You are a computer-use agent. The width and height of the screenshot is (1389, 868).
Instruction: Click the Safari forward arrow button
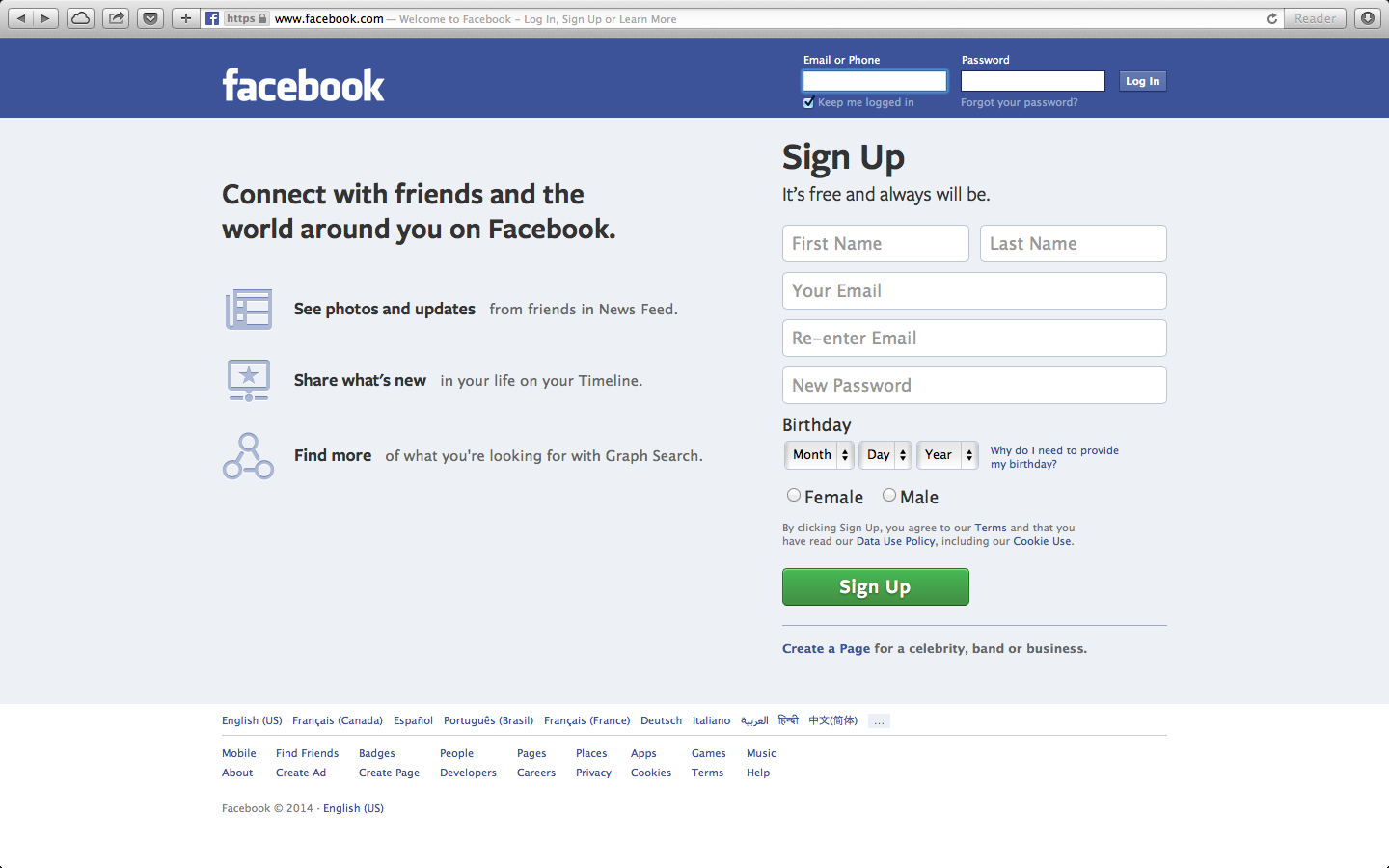(x=46, y=18)
